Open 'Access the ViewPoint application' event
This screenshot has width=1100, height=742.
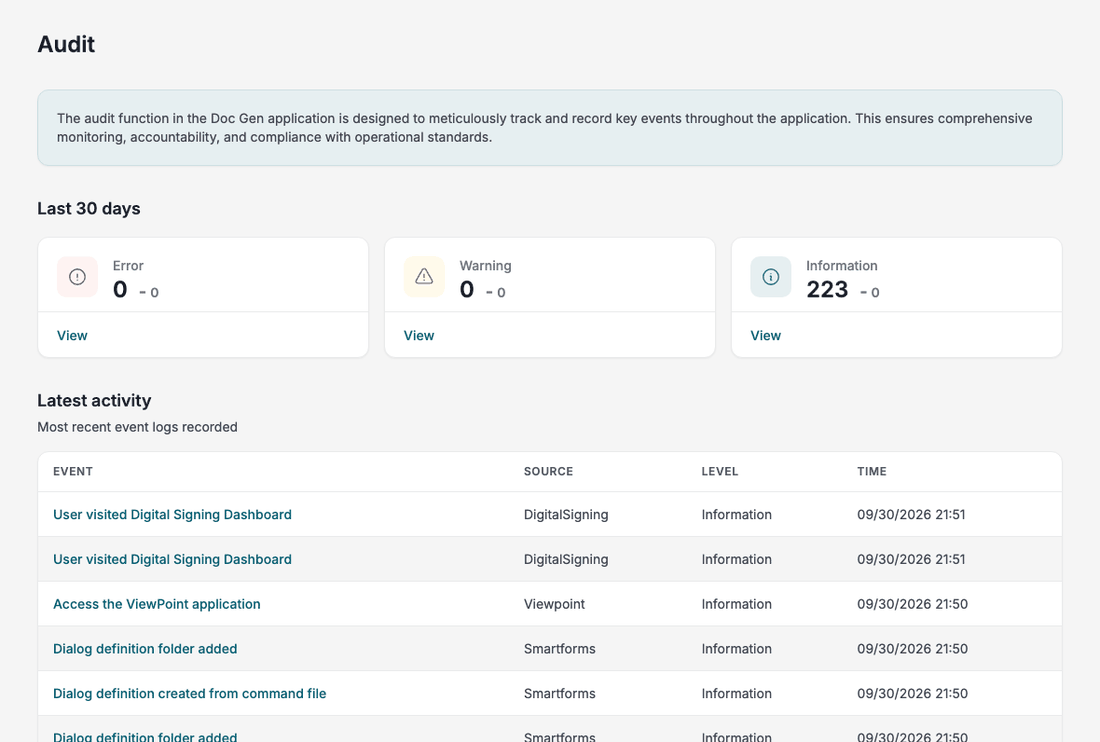click(x=156, y=604)
